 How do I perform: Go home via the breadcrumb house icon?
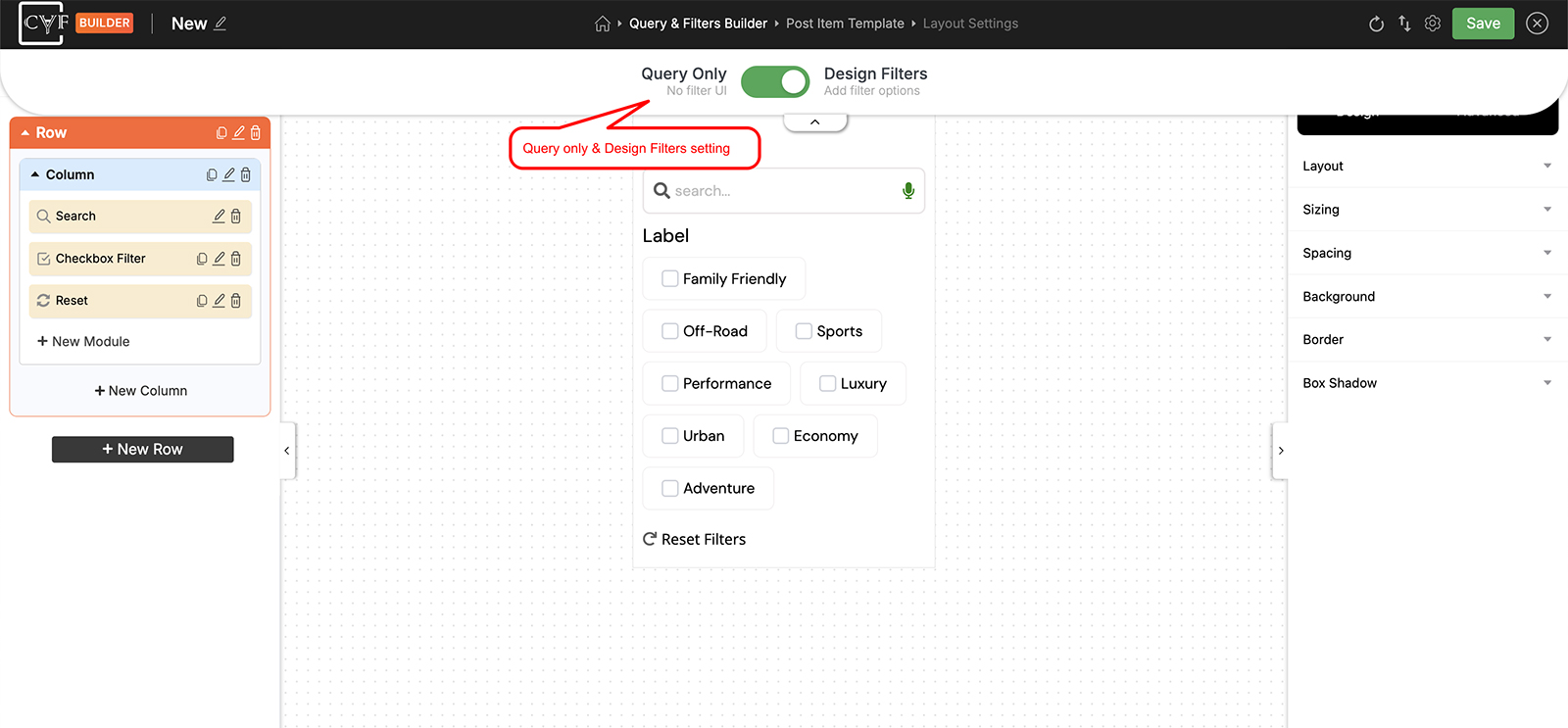(603, 24)
